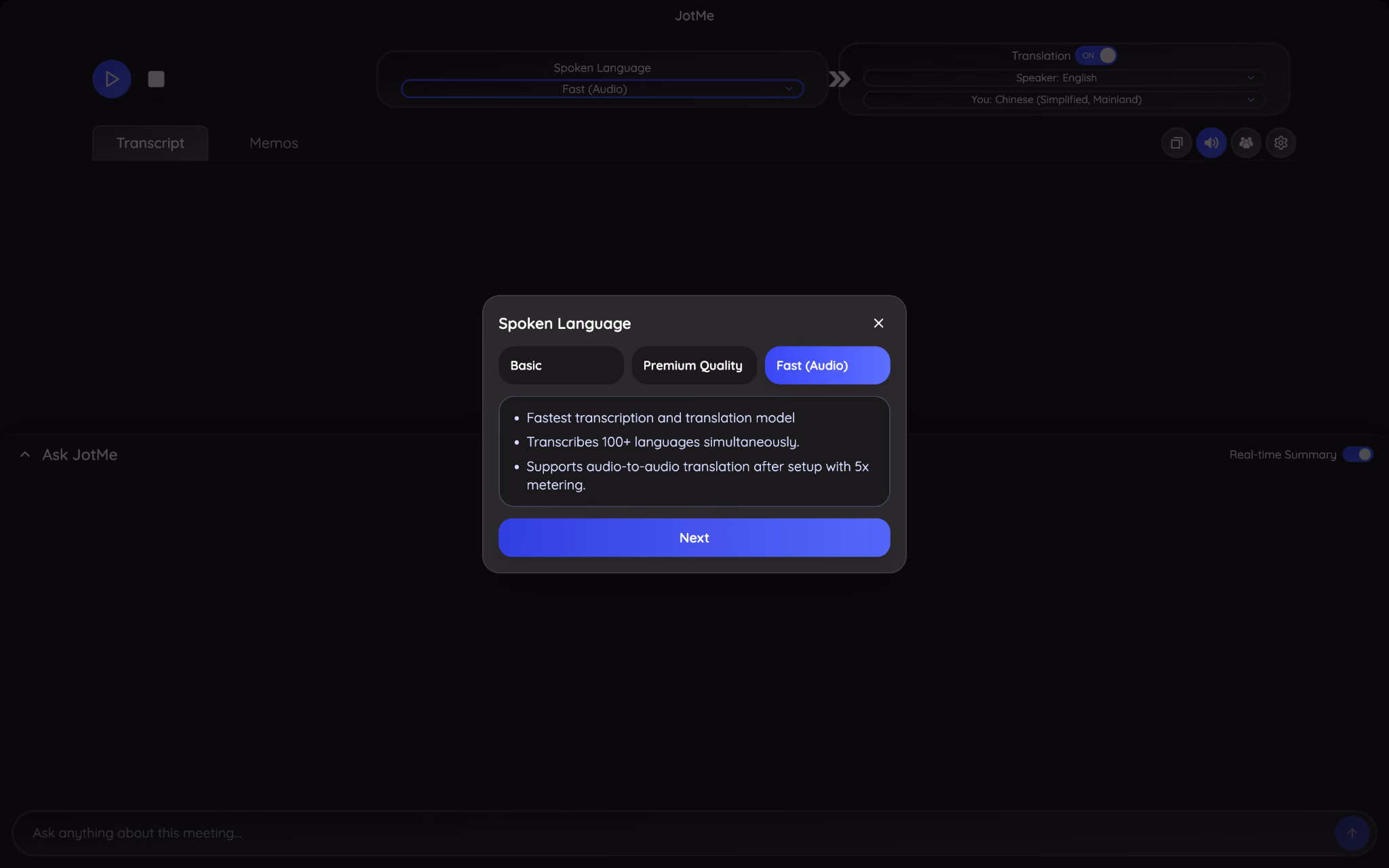Click the Spoken Language dialog title
Screen dimensions: 1389x868
(x=564, y=323)
